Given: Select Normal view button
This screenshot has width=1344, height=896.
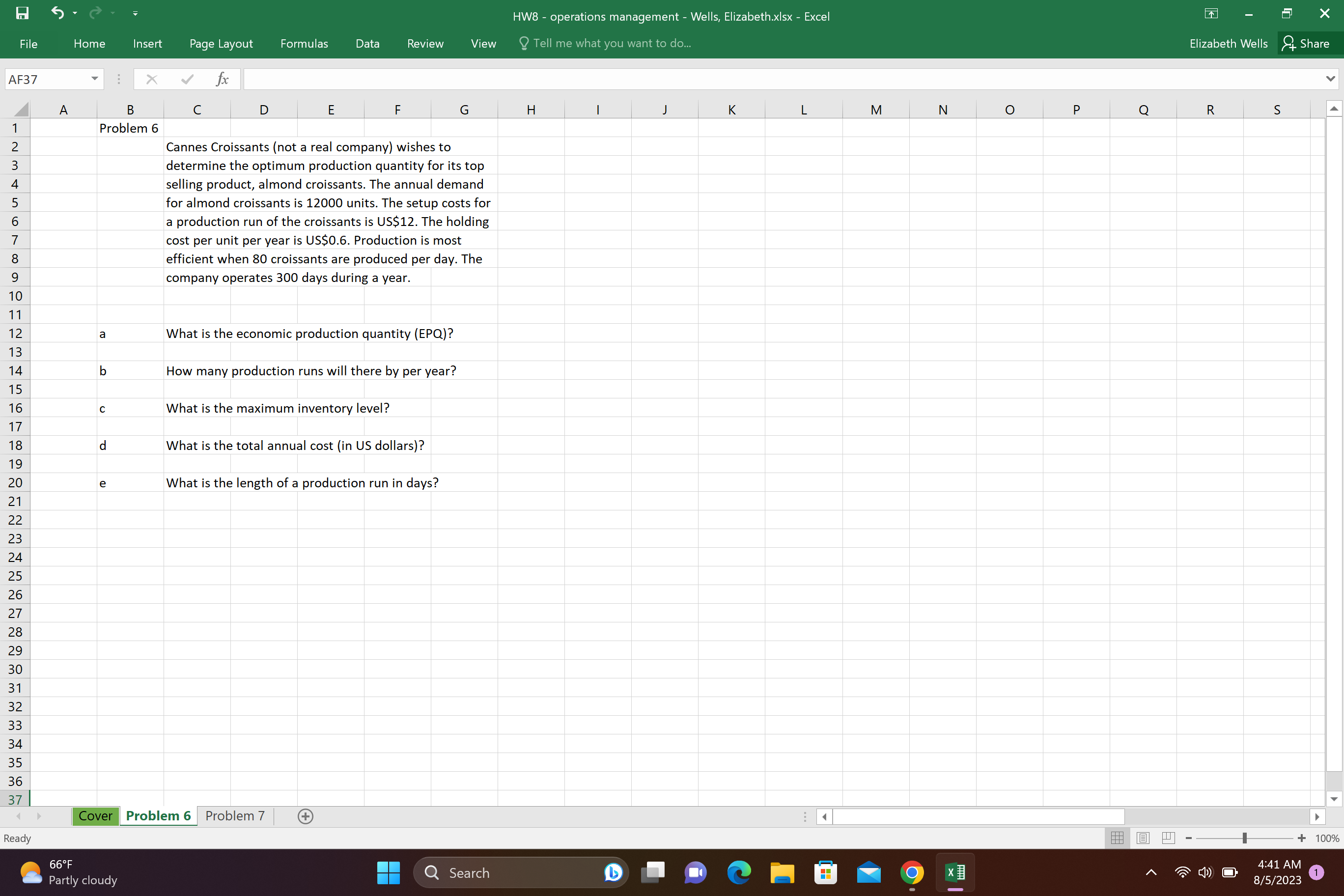Looking at the screenshot, I should [1117, 839].
